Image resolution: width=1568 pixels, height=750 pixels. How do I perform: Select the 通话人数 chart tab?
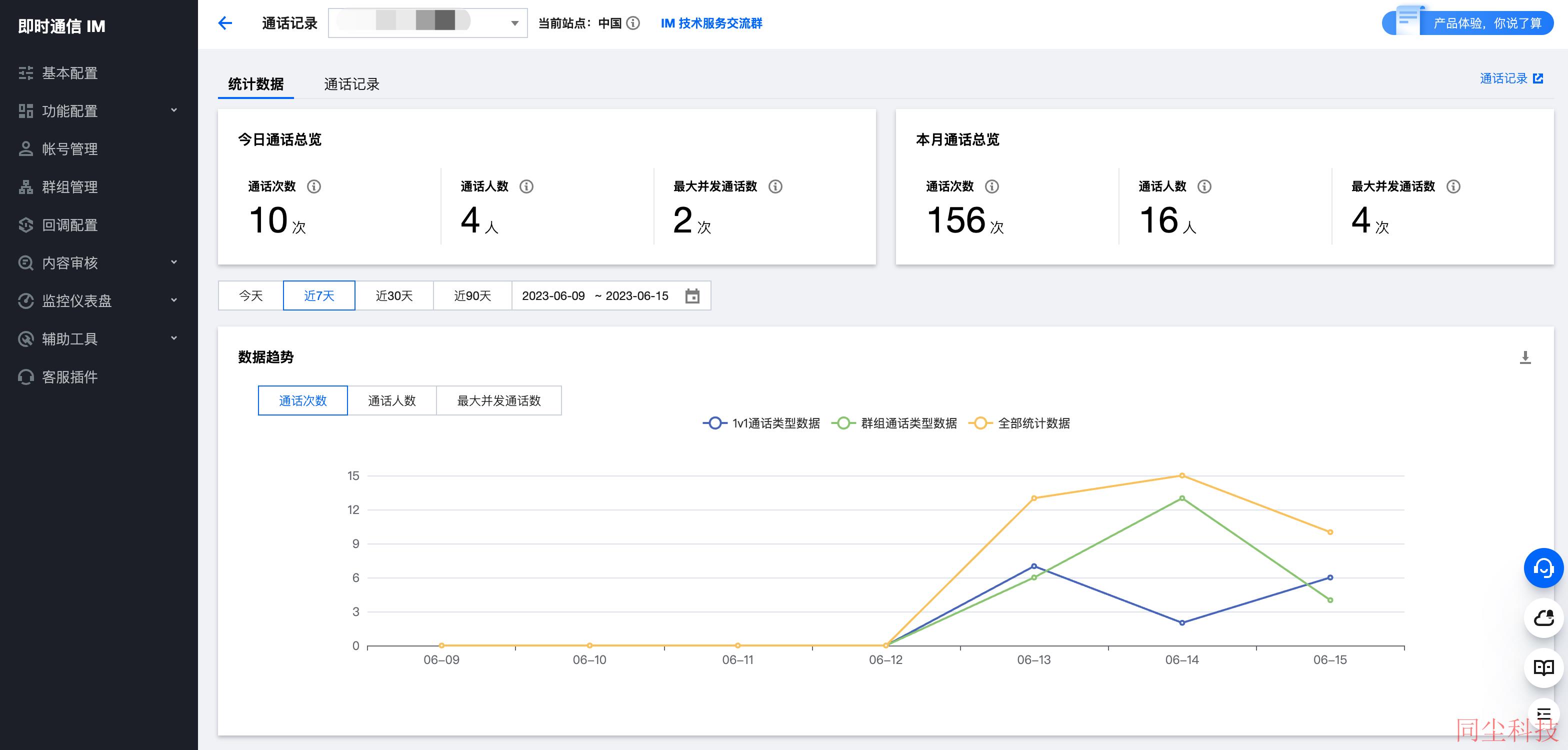pos(392,400)
